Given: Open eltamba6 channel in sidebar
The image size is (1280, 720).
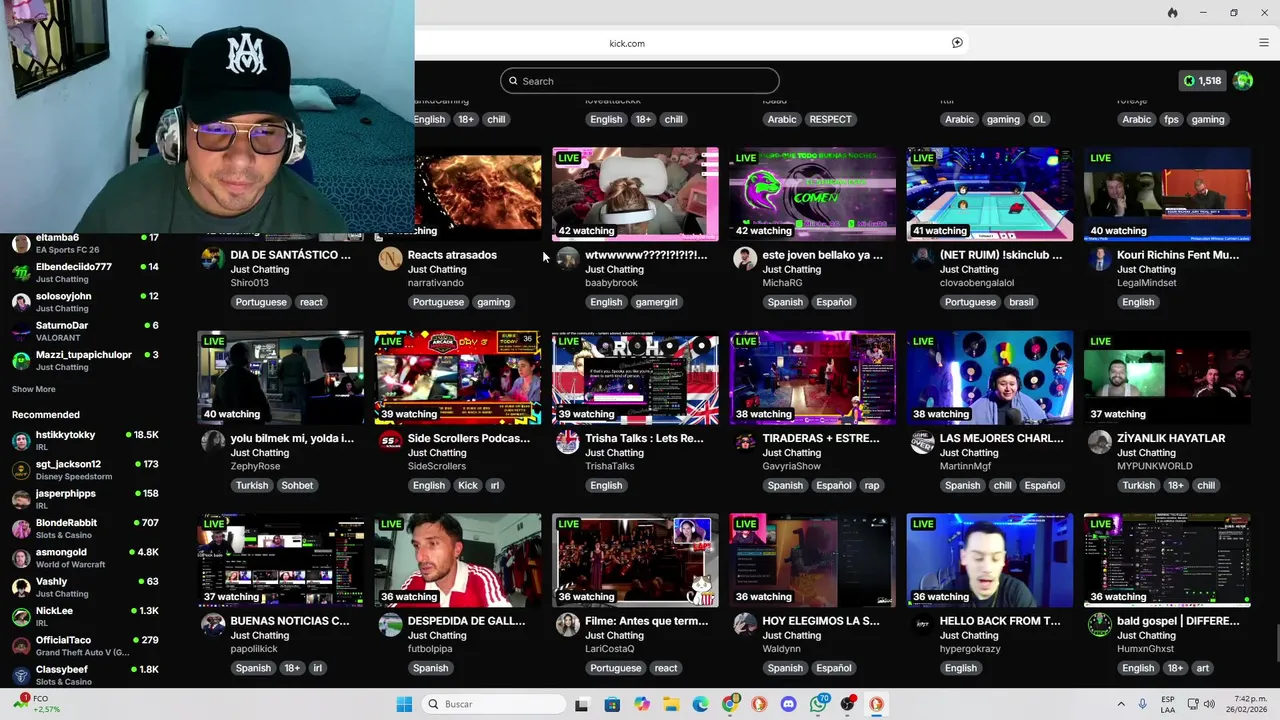Looking at the screenshot, I should point(85,243).
